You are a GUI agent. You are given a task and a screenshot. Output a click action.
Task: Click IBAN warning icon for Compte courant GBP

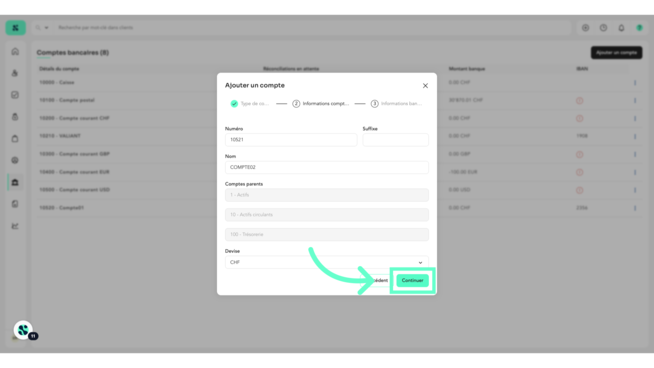[x=579, y=154]
